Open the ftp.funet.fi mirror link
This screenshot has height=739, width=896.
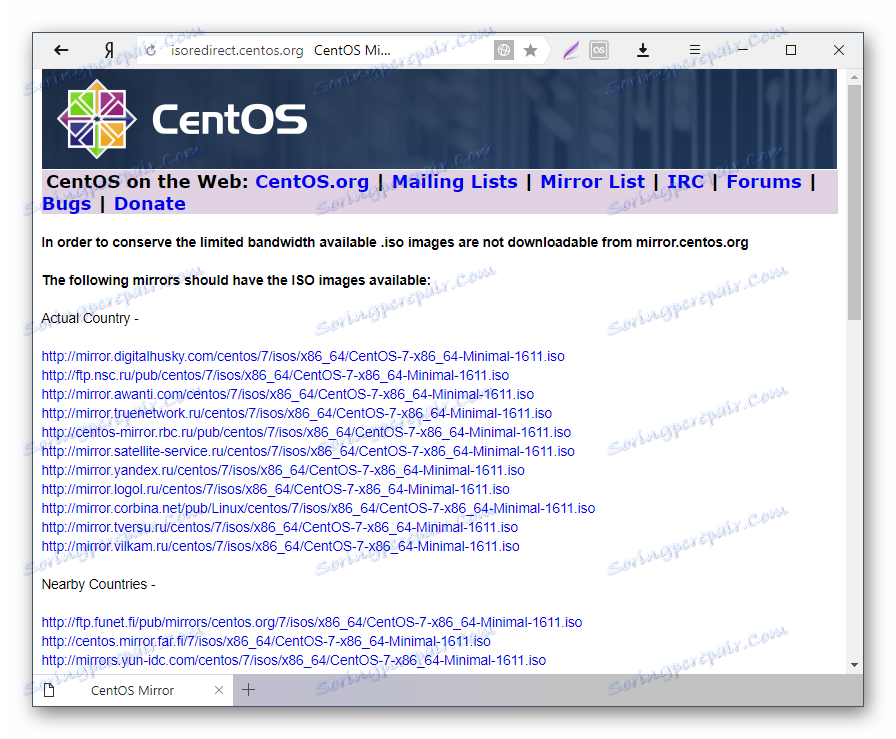coord(311,622)
